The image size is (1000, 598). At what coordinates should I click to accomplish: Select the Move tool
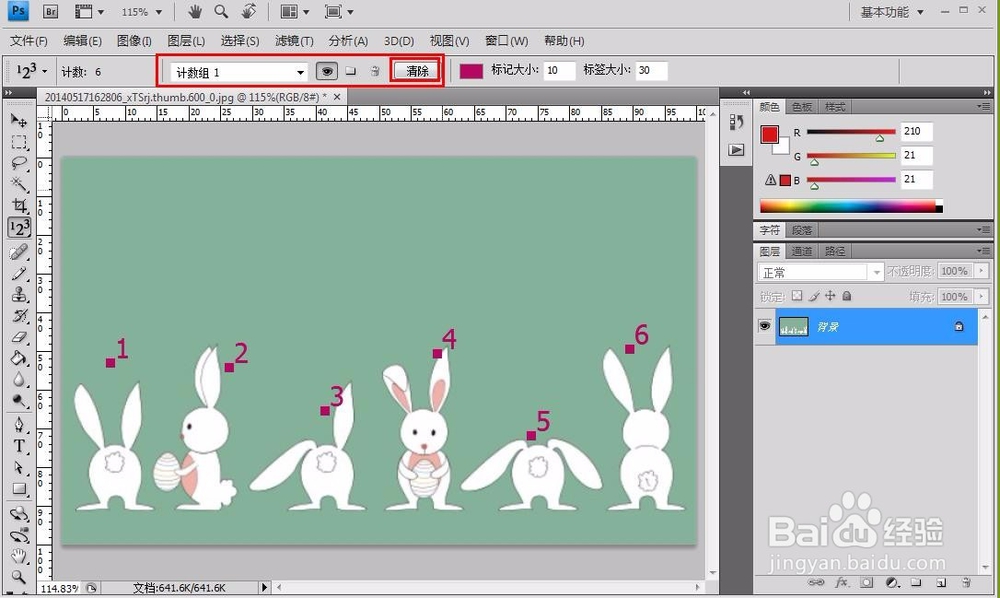tap(19, 120)
